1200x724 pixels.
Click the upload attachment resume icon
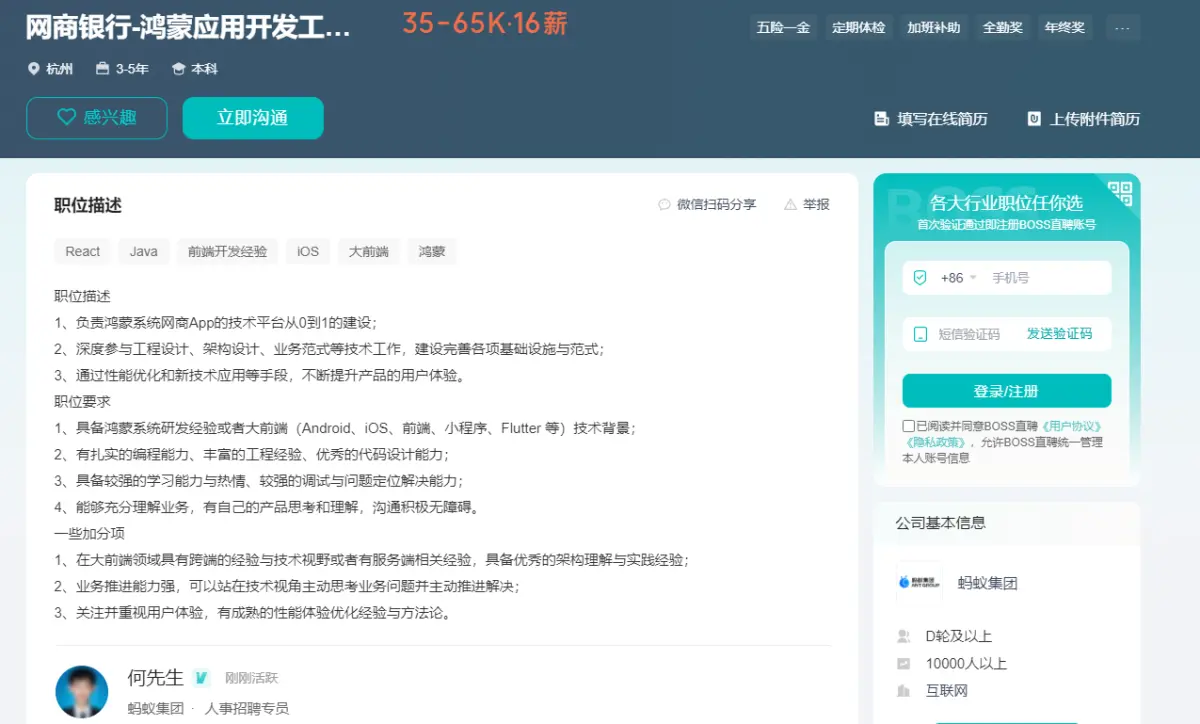1034,119
